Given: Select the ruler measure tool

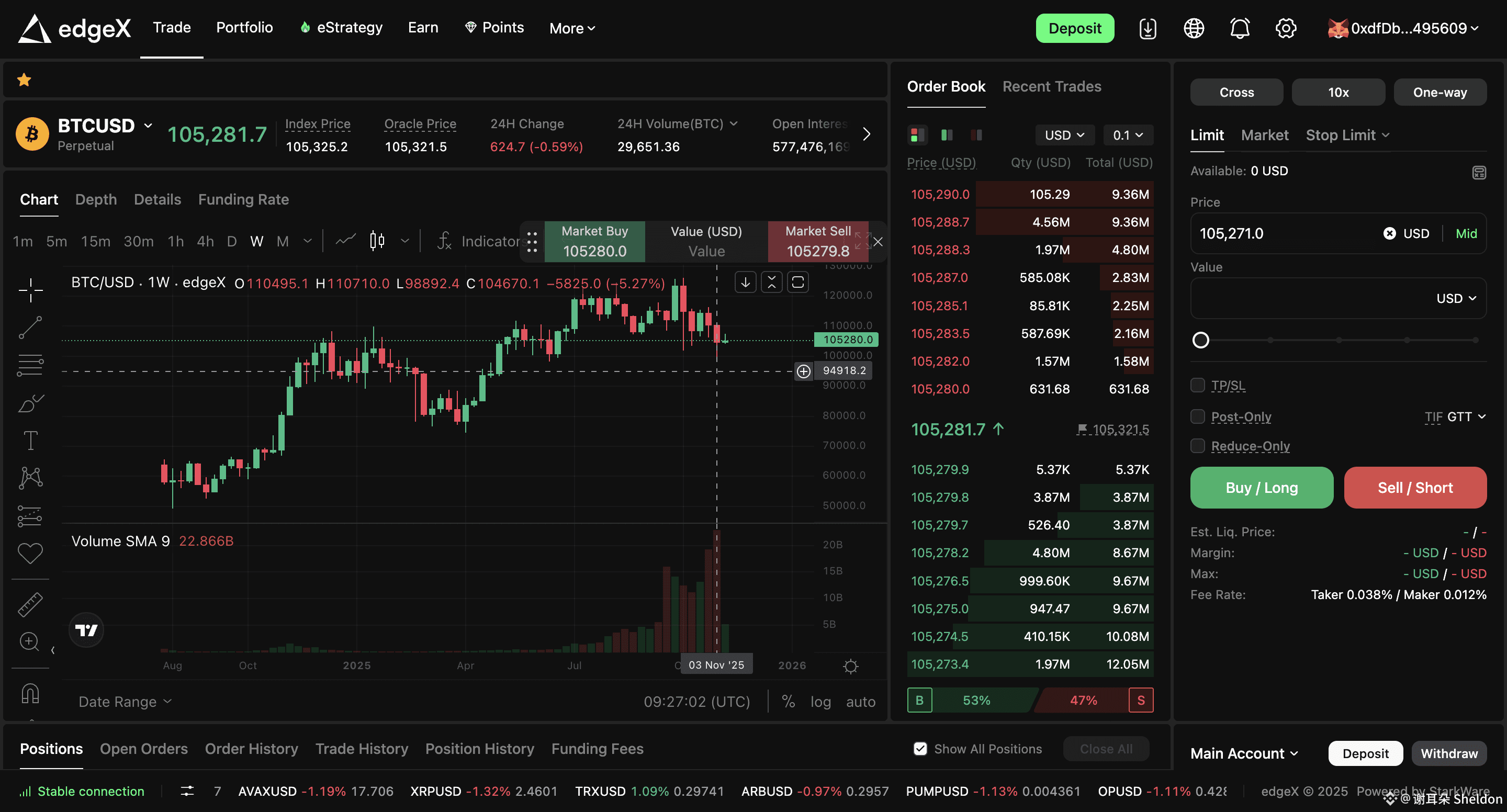Looking at the screenshot, I should (x=30, y=605).
